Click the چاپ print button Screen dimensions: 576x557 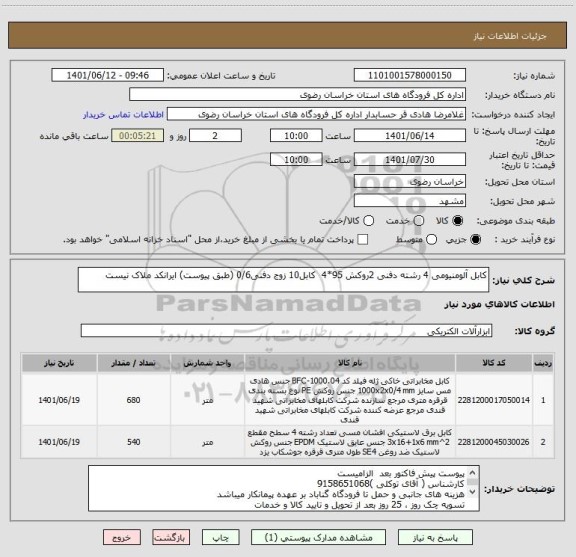(220, 538)
